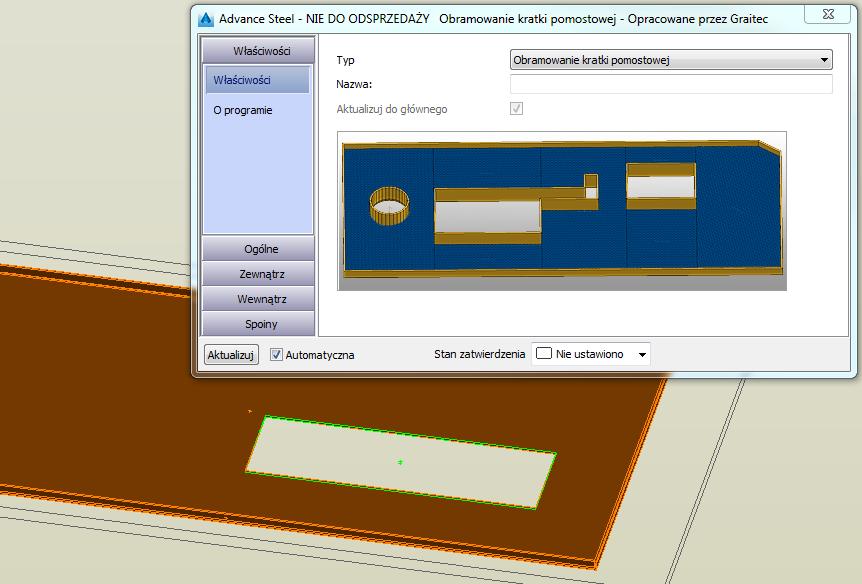
Task: Open the Właściwości category header
Action: (258, 51)
